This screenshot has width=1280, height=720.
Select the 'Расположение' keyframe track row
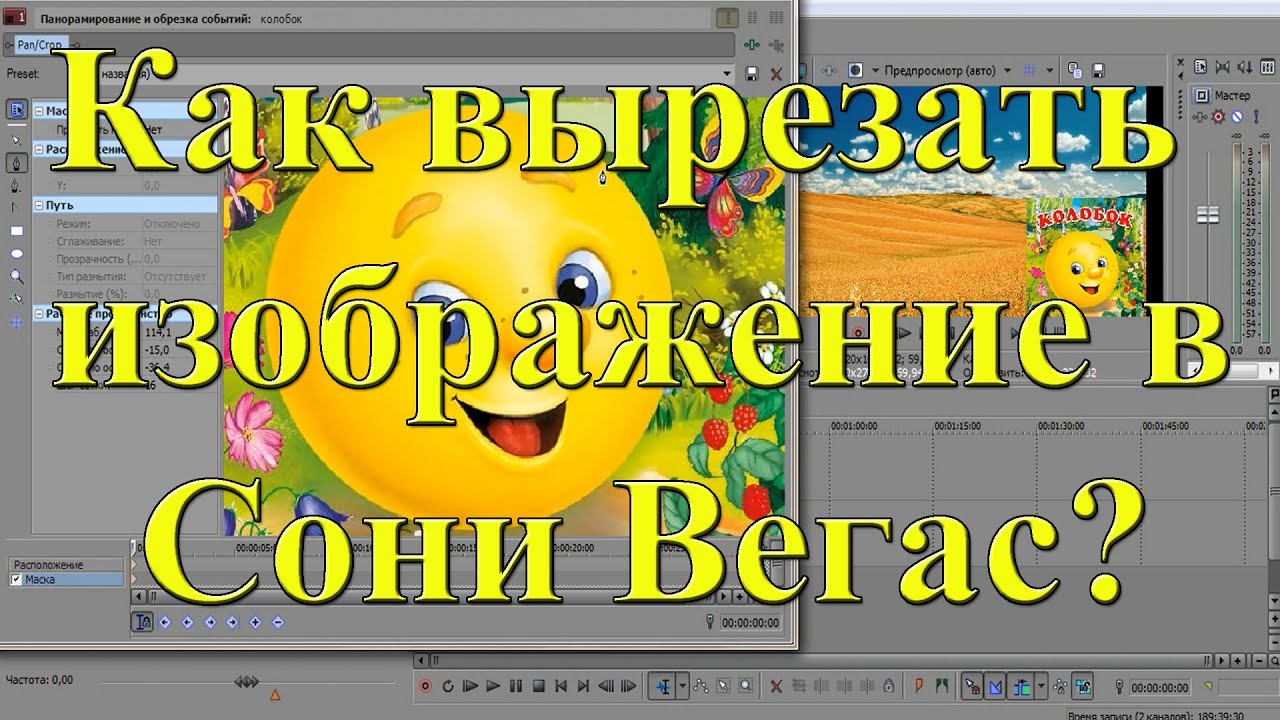(65, 565)
